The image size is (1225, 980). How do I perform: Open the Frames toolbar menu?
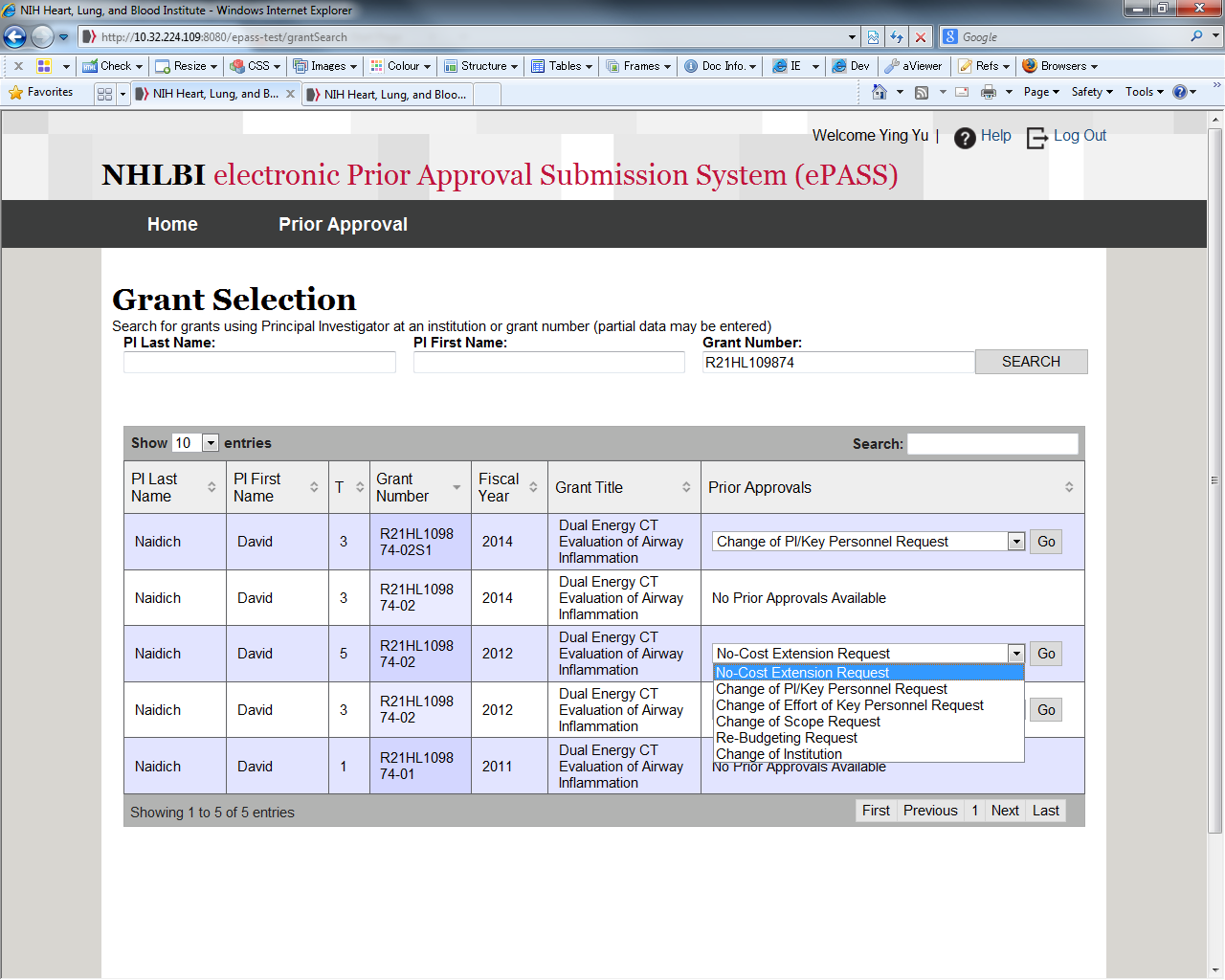pyautogui.click(x=638, y=66)
